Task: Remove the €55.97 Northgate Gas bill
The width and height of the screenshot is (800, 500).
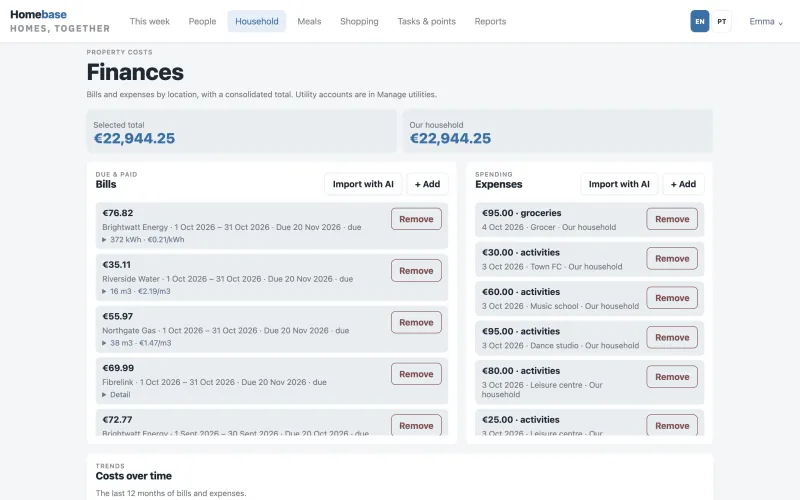Action: coord(416,322)
